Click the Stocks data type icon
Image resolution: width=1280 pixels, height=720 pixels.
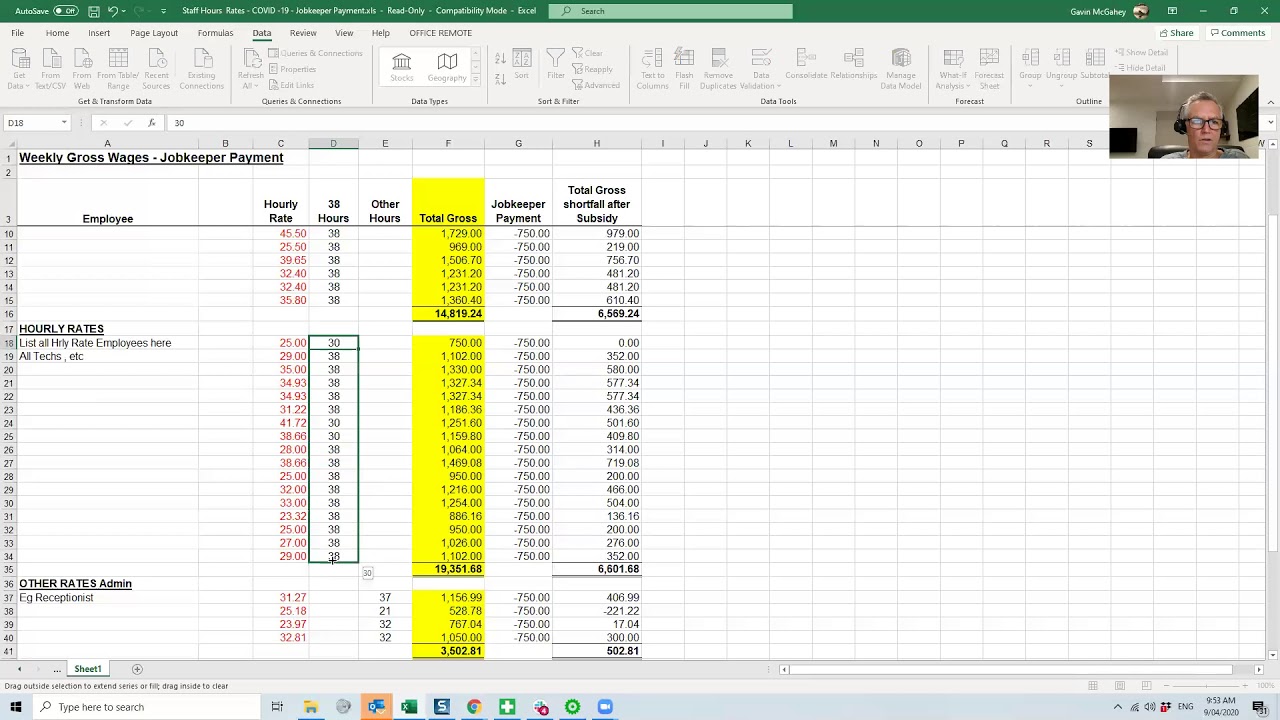(x=401, y=67)
